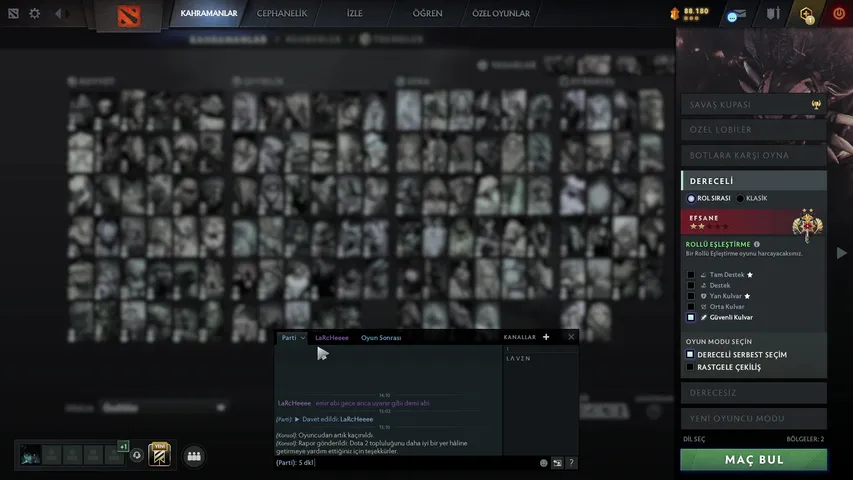Open the Kahramanlar tab
This screenshot has height=480, width=853.
point(209,13)
